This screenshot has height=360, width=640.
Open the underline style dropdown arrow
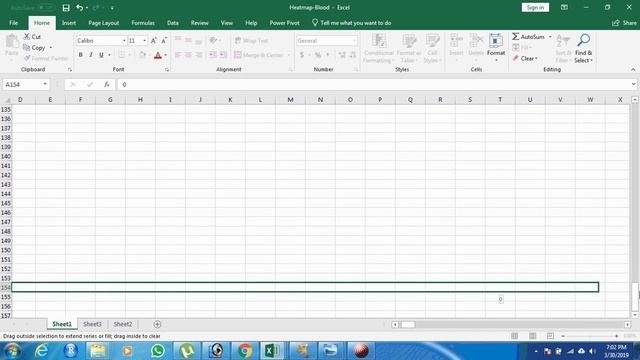109,55
